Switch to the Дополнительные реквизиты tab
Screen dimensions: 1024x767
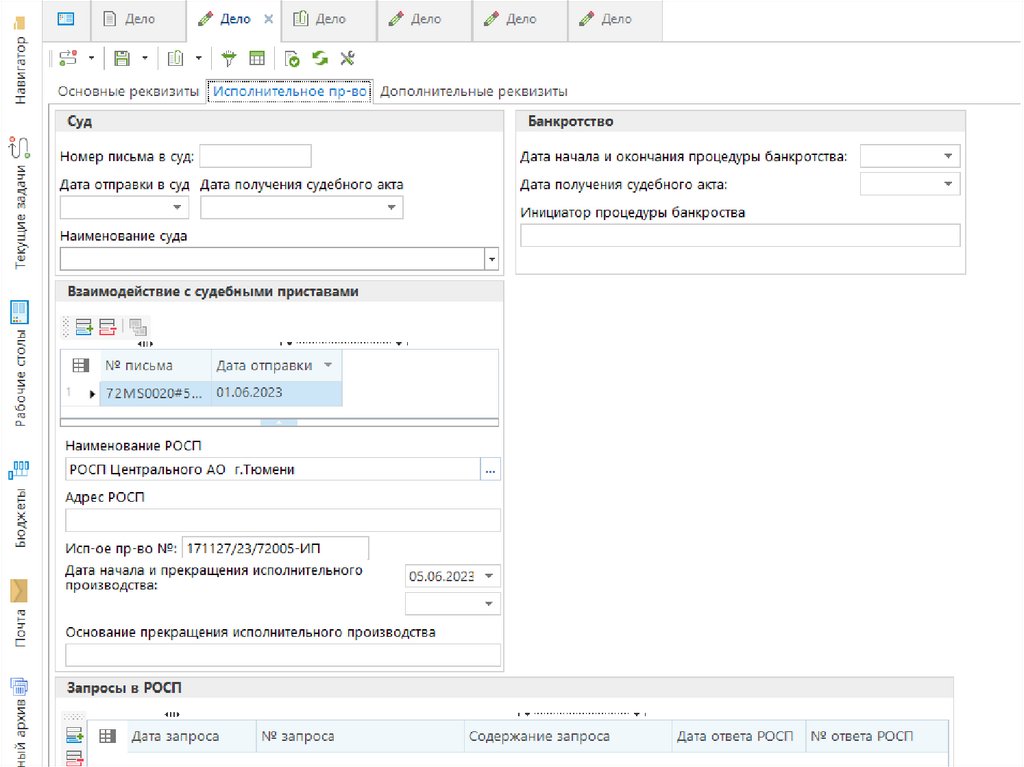coord(474,91)
